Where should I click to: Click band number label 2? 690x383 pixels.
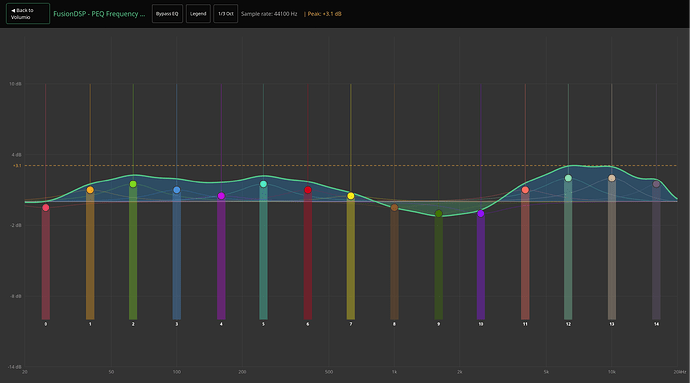pyautogui.click(x=133, y=324)
